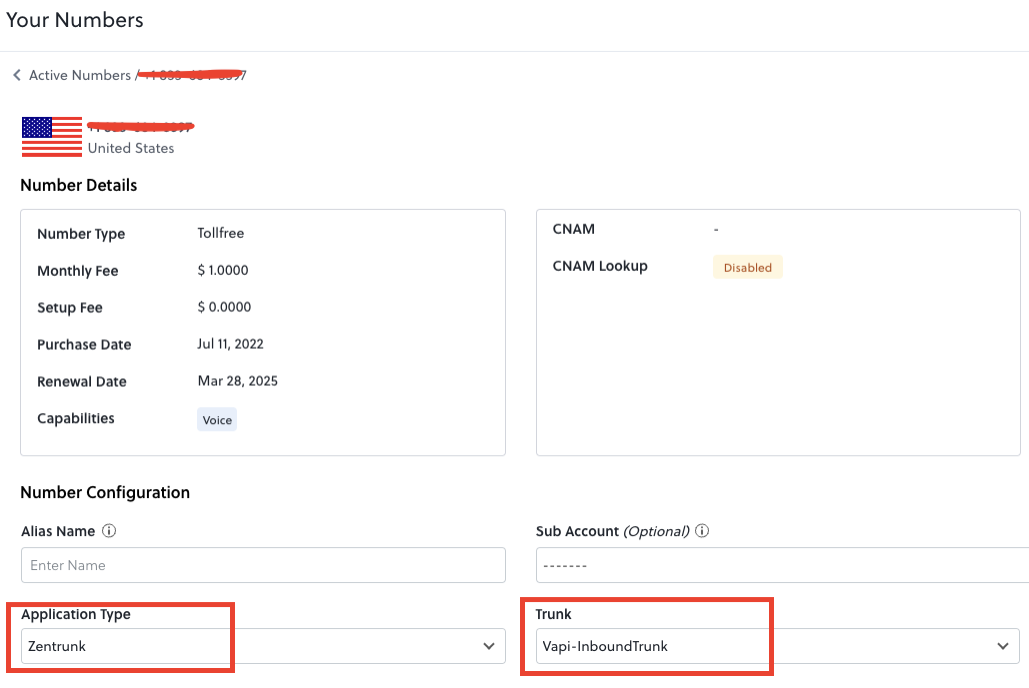1029x688 pixels.
Task: Open the Application Type dropdown
Action: click(x=262, y=646)
